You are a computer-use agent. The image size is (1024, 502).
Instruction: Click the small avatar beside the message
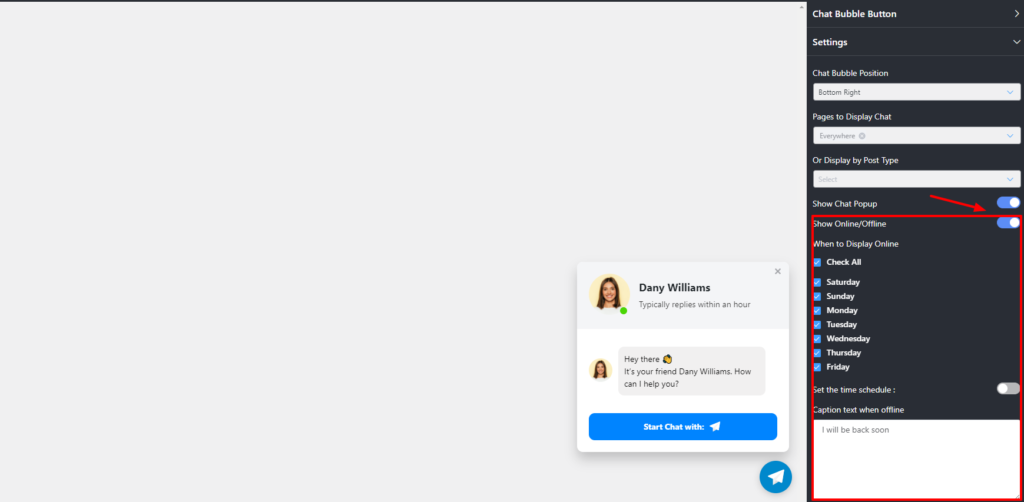tap(600, 369)
